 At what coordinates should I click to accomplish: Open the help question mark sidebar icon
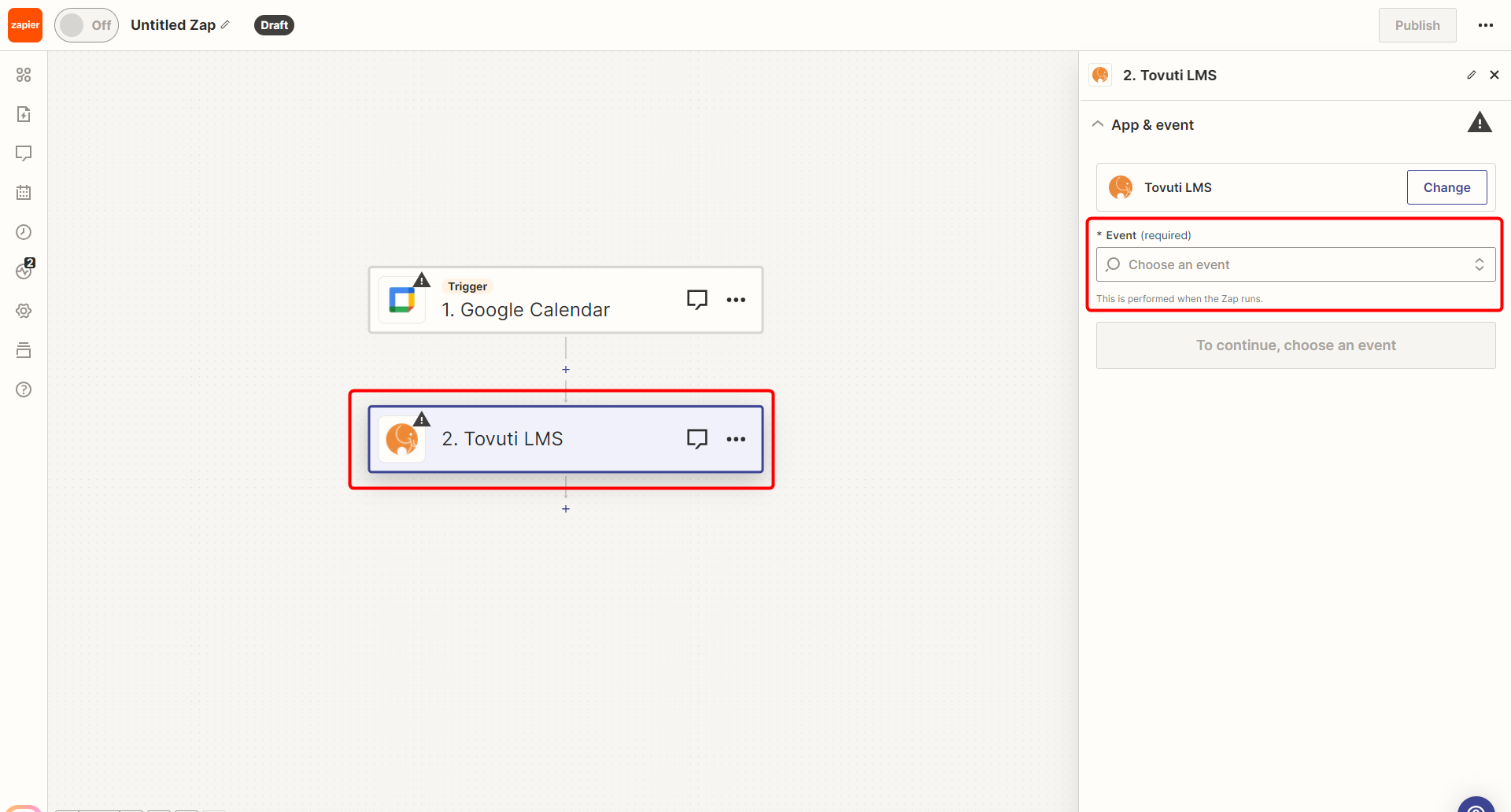pos(24,389)
